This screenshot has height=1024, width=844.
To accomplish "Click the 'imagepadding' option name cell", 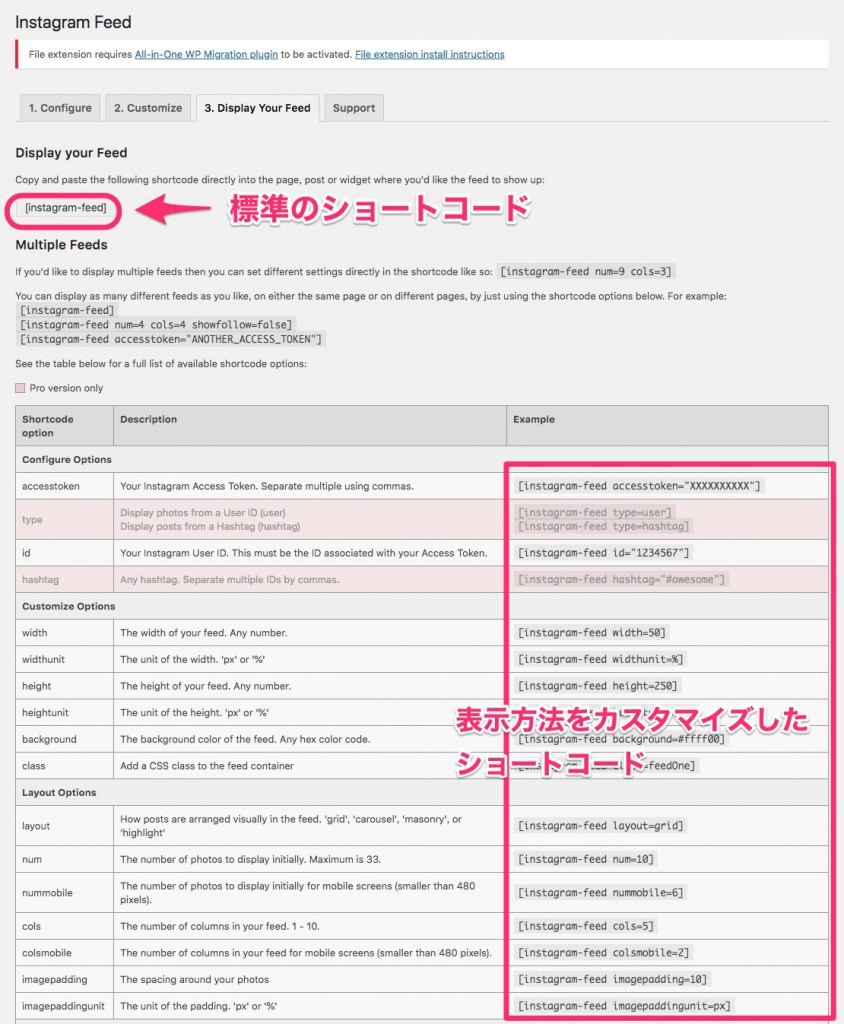I will (65, 980).
